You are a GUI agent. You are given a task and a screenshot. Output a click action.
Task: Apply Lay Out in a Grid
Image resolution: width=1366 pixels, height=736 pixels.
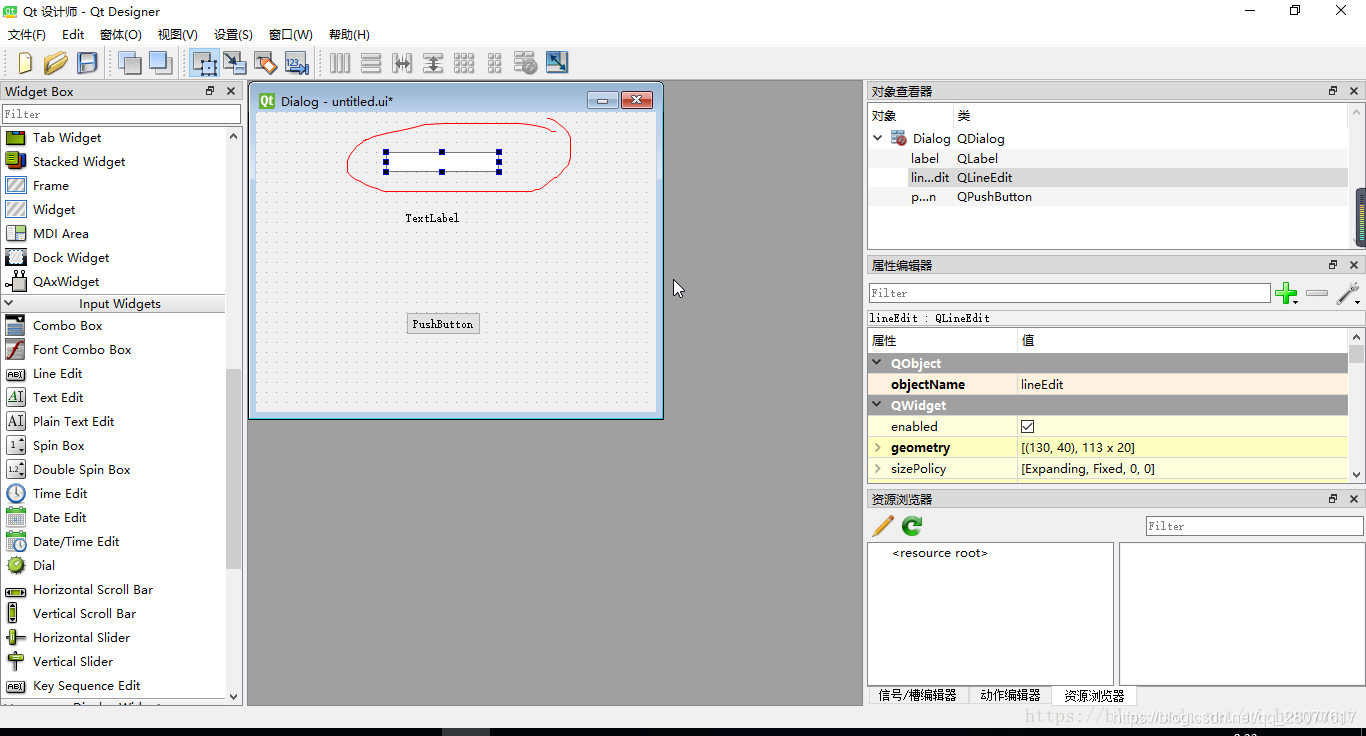point(464,62)
